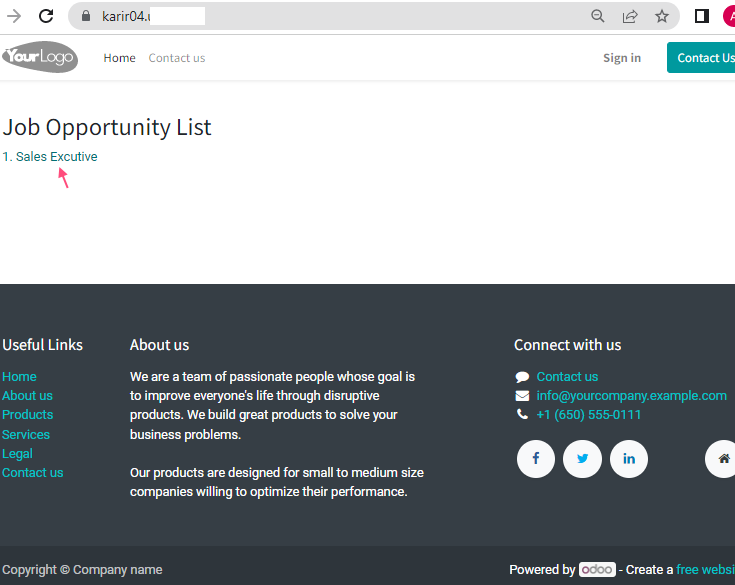
Task: Click the +1 (650) 555-0111 phone link
Action: (x=588, y=415)
